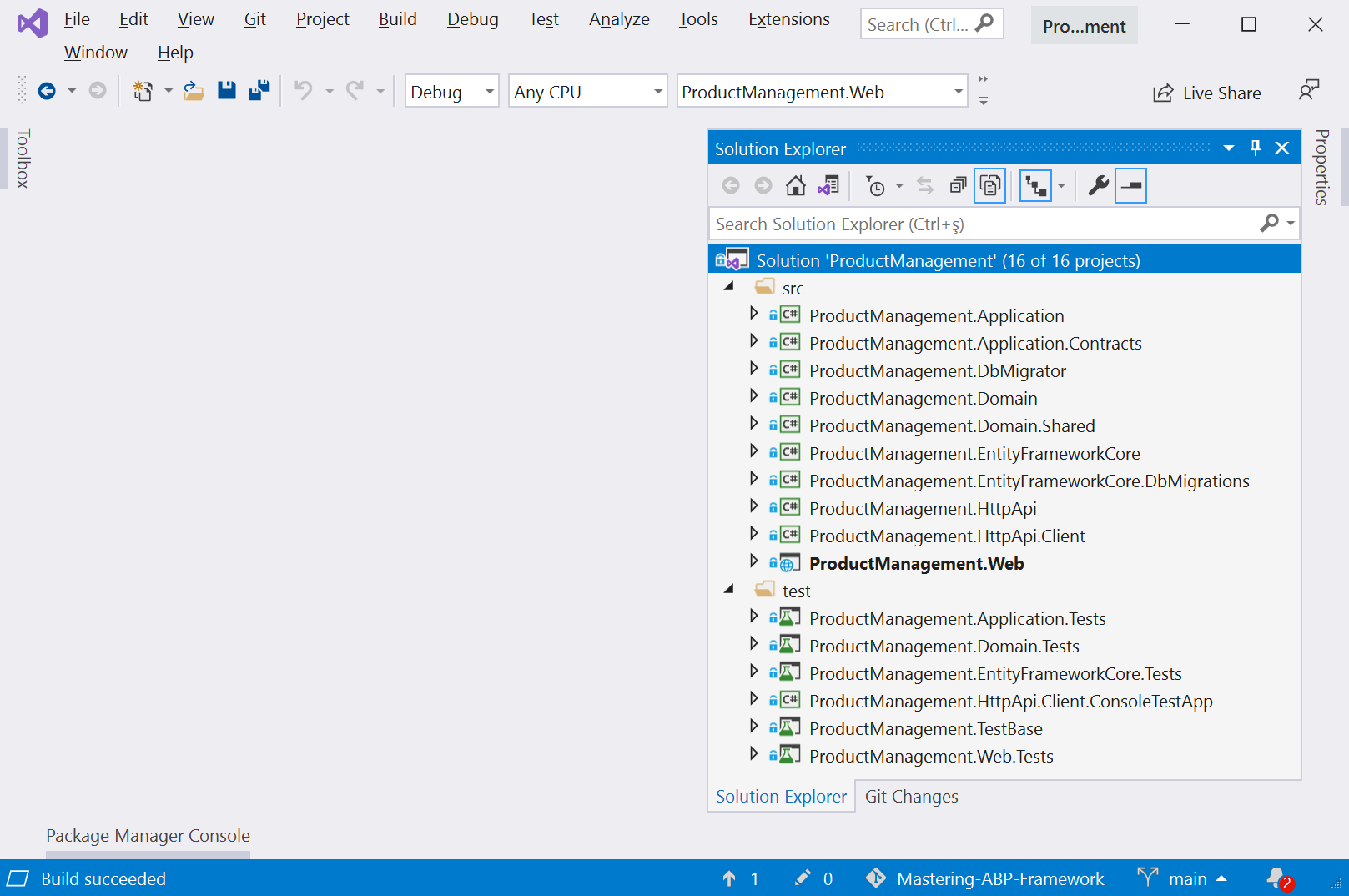Click the search magnifier in Solution Explorer
Screen dimensions: 1349x896
1270,223
